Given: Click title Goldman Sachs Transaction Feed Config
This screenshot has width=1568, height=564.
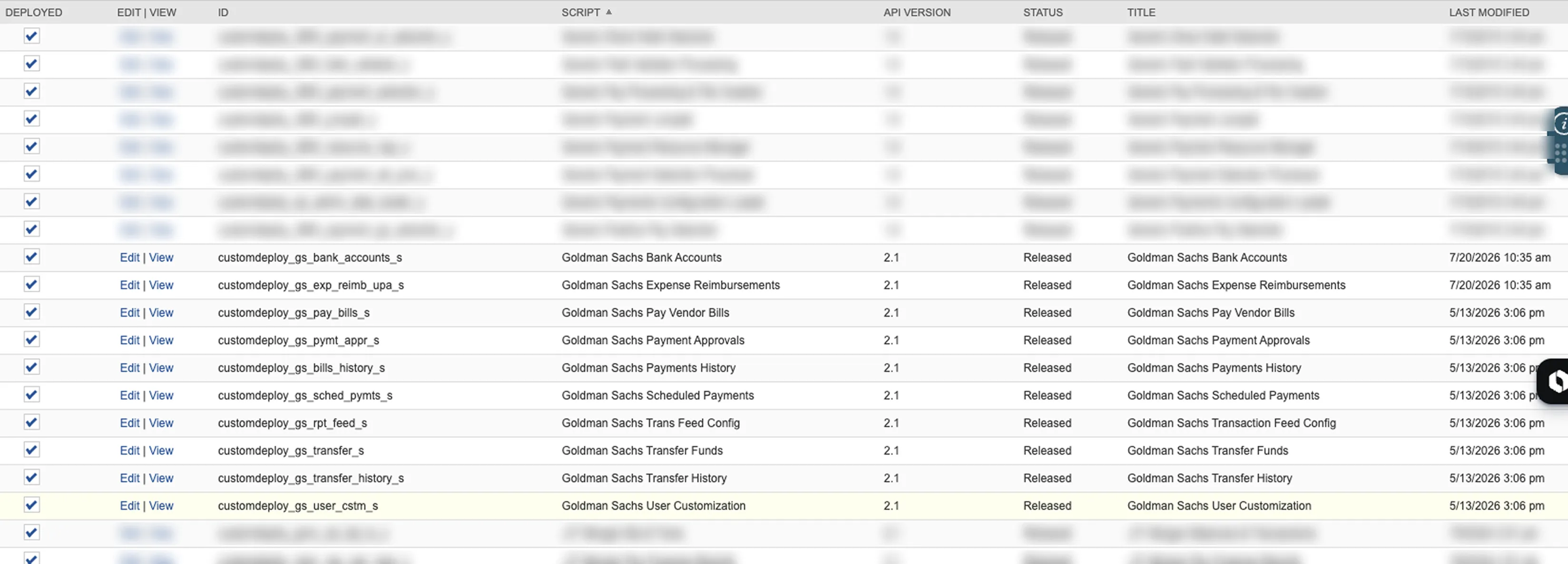Looking at the screenshot, I should click(x=1231, y=423).
